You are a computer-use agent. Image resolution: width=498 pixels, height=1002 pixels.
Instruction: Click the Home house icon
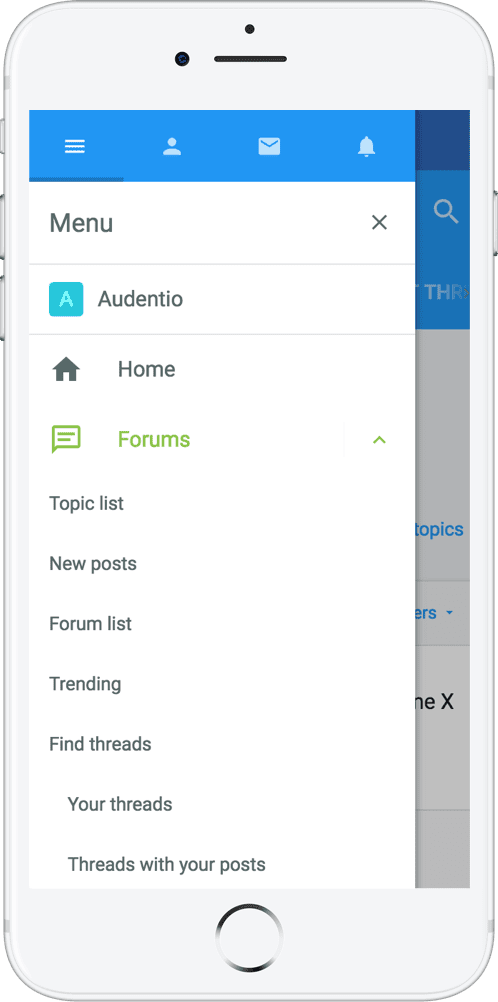coord(66,369)
